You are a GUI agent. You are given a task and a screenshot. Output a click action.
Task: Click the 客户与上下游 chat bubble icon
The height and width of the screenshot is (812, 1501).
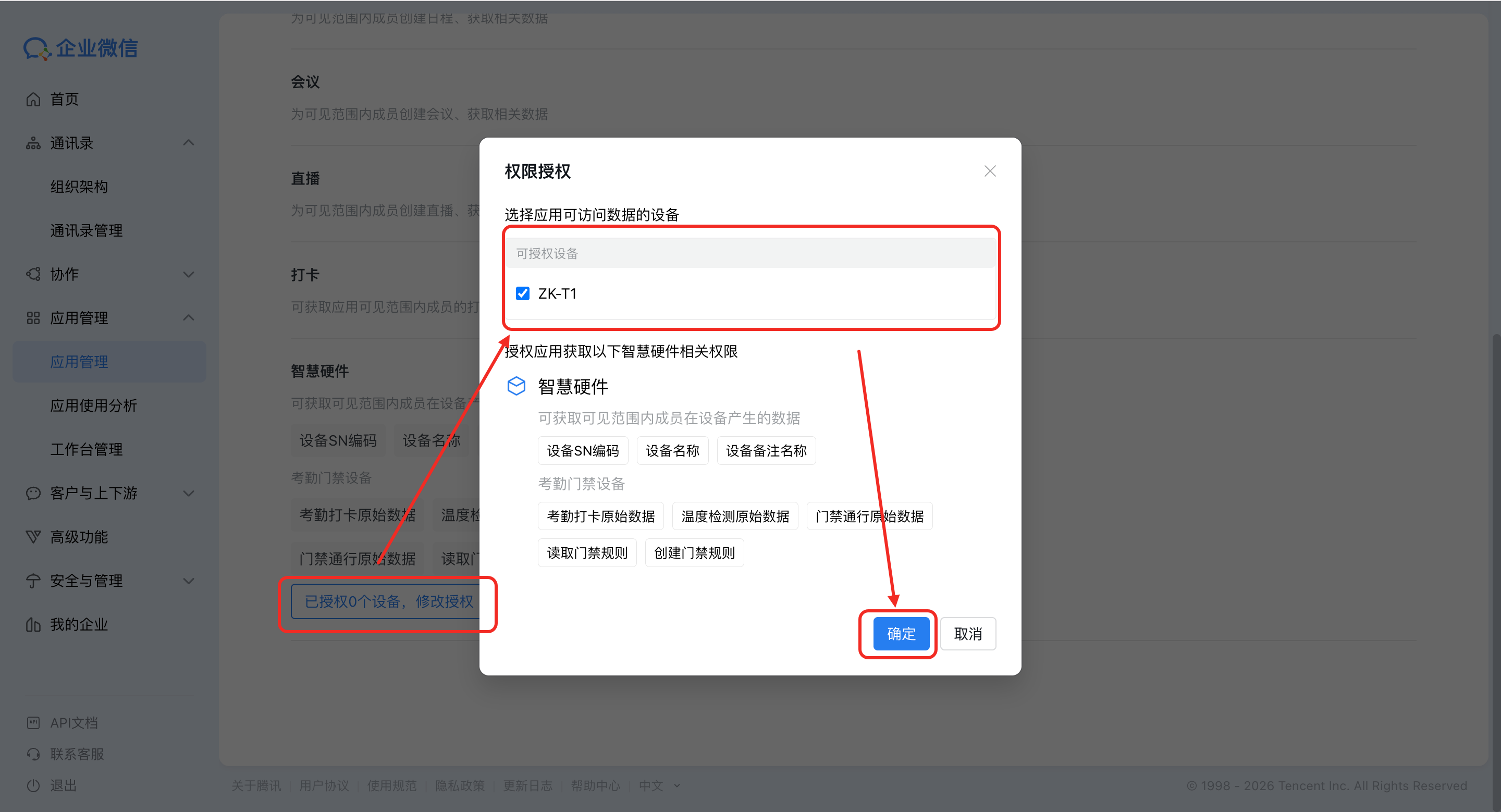click(x=33, y=494)
